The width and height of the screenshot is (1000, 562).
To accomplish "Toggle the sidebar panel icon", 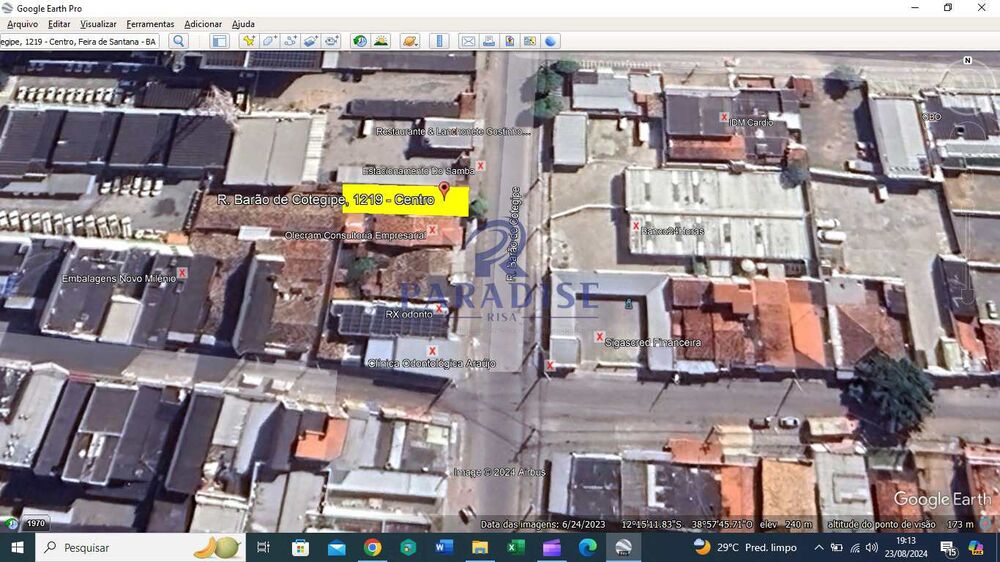I will [x=219, y=41].
